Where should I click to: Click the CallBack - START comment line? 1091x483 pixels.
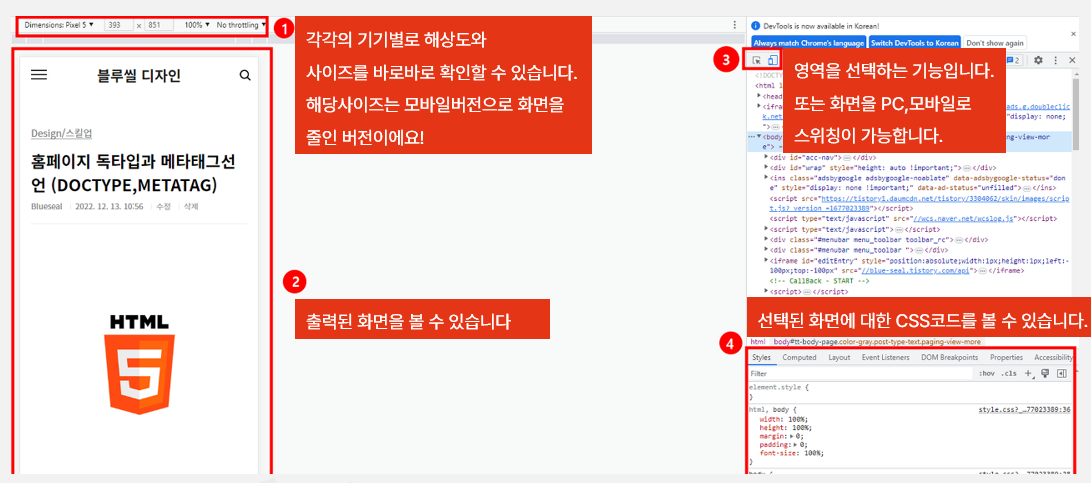click(x=820, y=280)
